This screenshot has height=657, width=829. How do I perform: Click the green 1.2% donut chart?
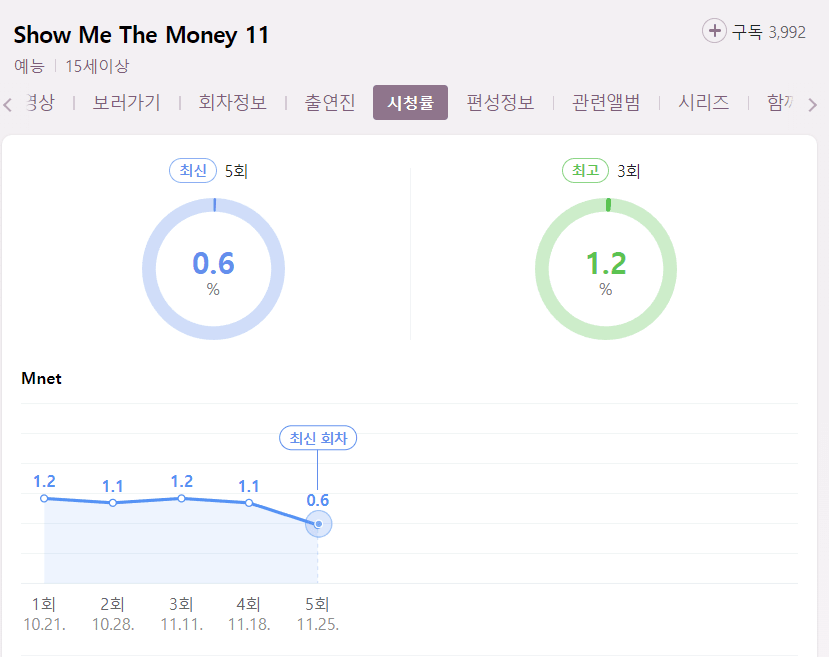tap(606, 270)
